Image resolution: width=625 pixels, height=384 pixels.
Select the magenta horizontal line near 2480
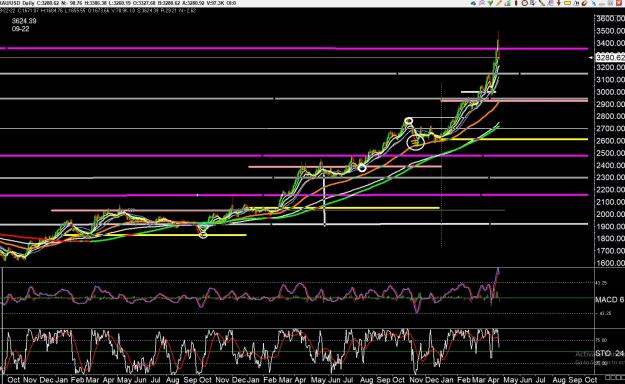pyautogui.click(x=294, y=156)
